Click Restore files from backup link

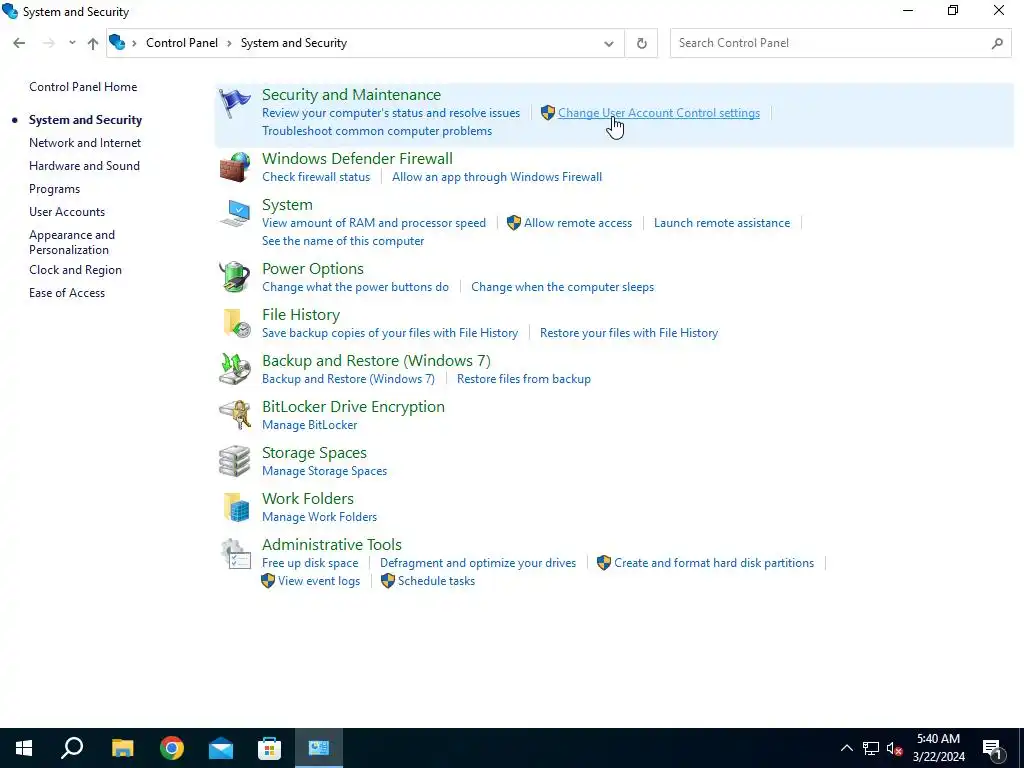point(524,379)
